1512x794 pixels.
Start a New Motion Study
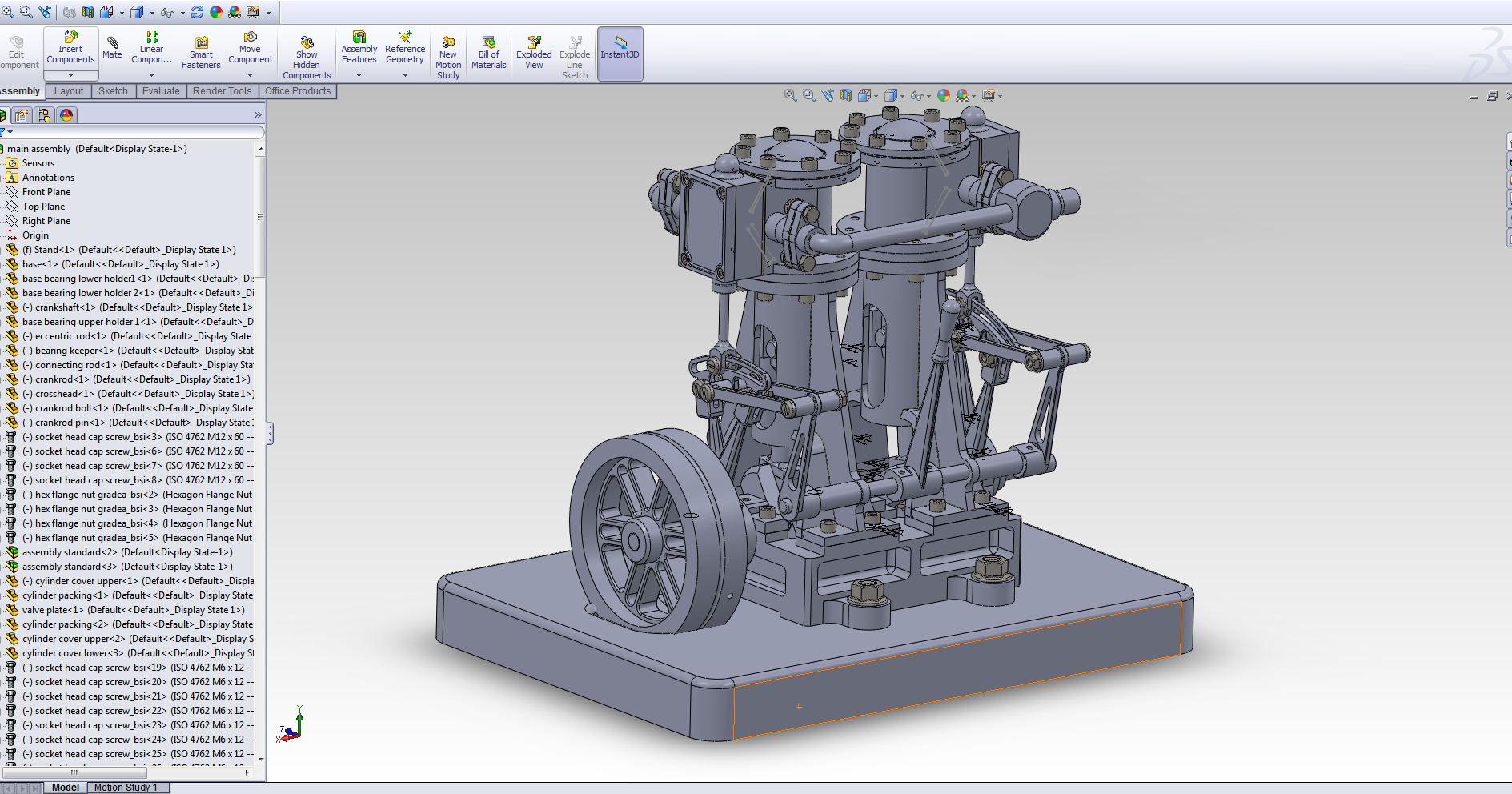[x=448, y=58]
